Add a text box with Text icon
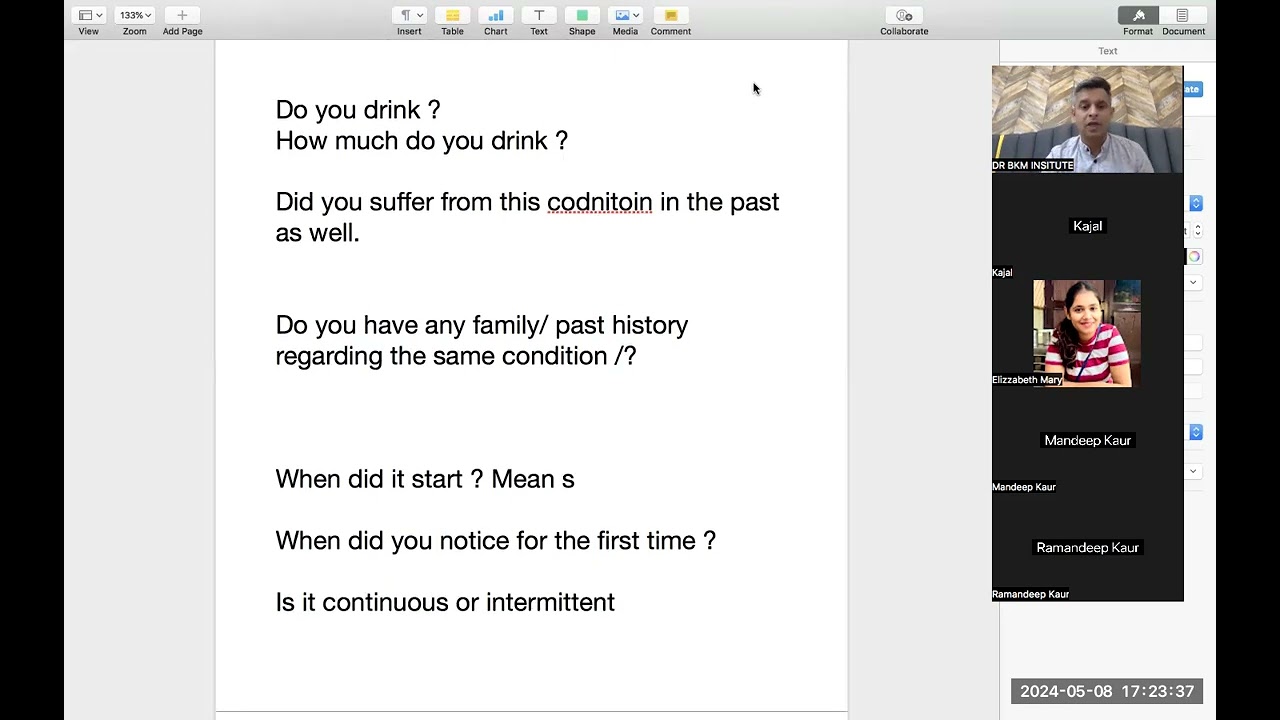Image resolution: width=1280 pixels, height=720 pixels. coord(539,15)
